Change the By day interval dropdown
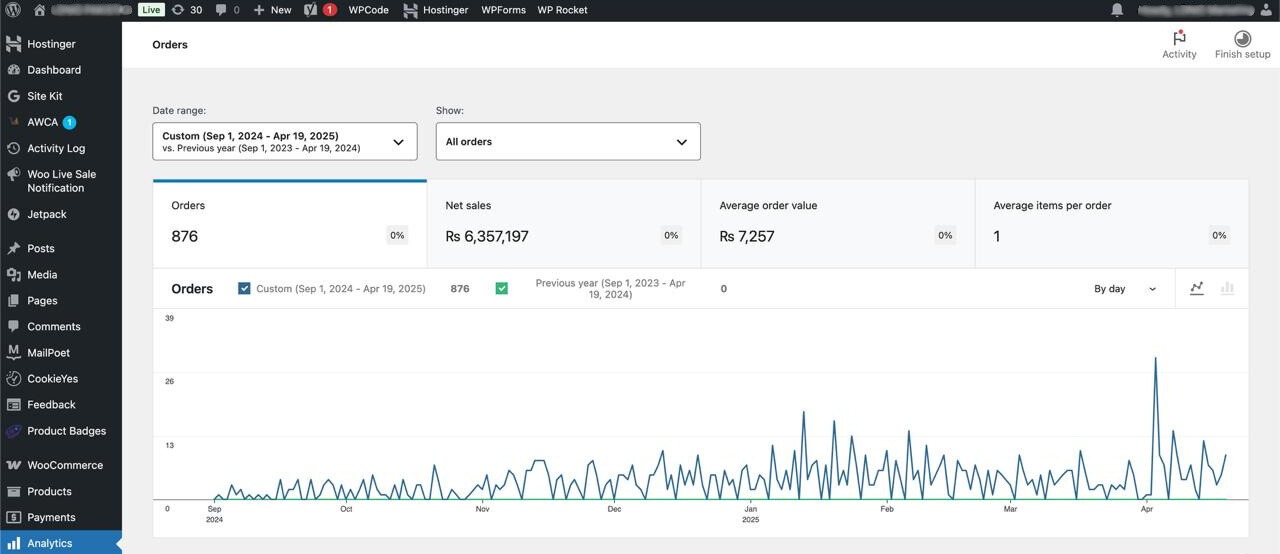Image resolution: width=1280 pixels, height=554 pixels. (1124, 289)
